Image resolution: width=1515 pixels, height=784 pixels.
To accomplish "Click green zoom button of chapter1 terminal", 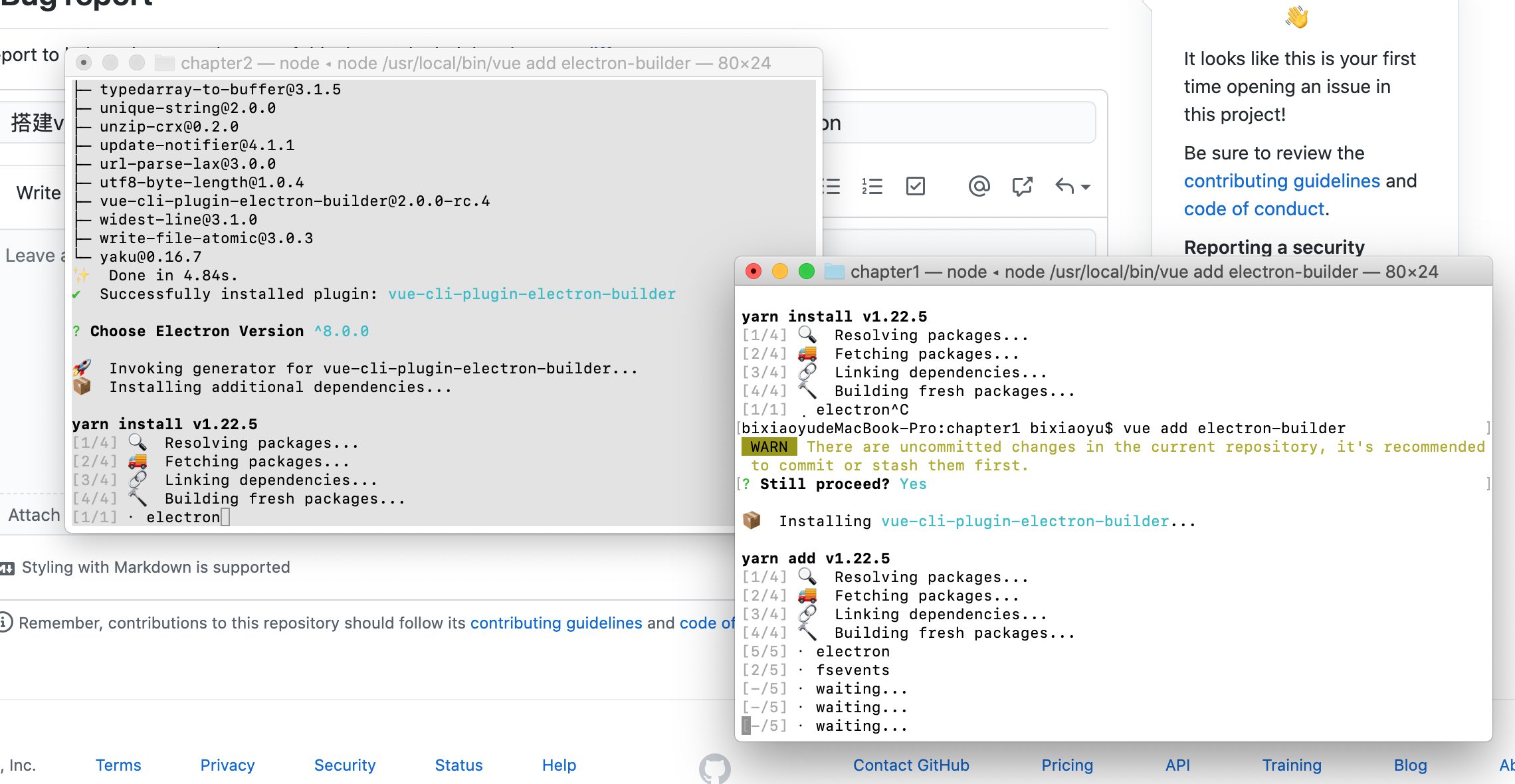I will pyautogui.click(x=807, y=272).
